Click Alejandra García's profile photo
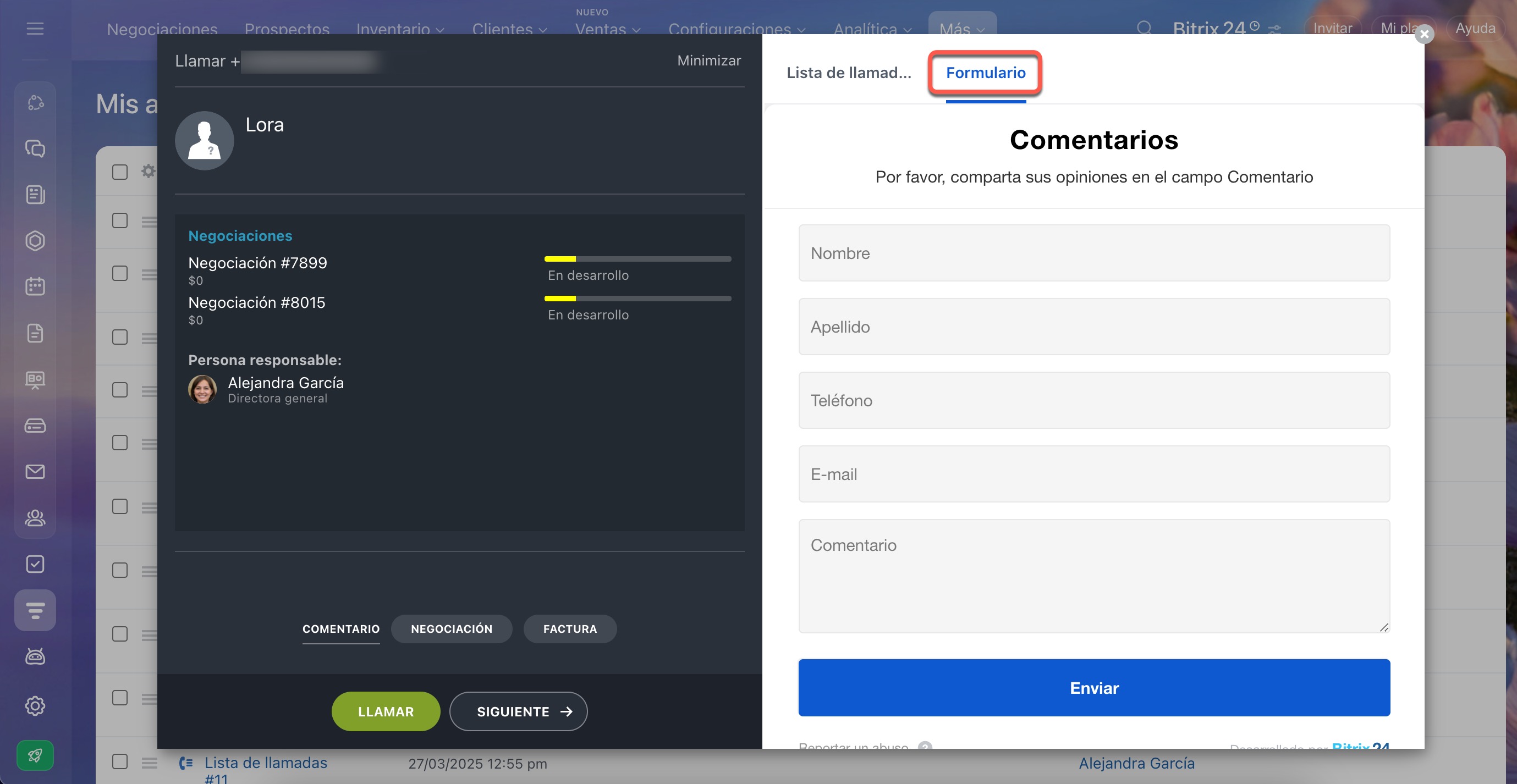The height and width of the screenshot is (784, 1517). pyautogui.click(x=202, y=390)
